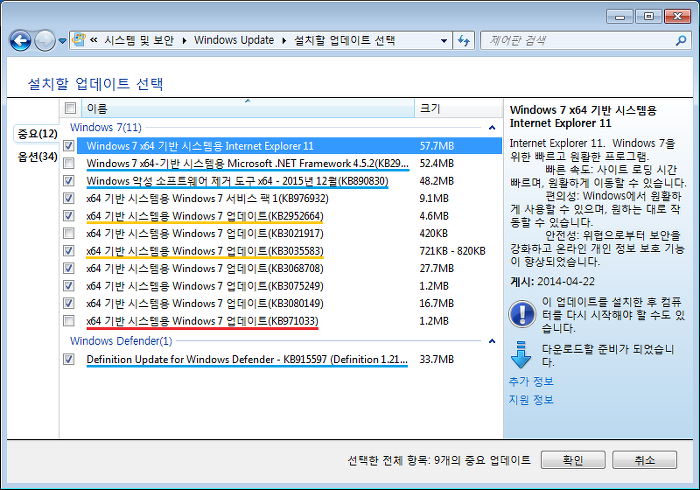Open the 추가 정보 link

(x=531, y=382)
